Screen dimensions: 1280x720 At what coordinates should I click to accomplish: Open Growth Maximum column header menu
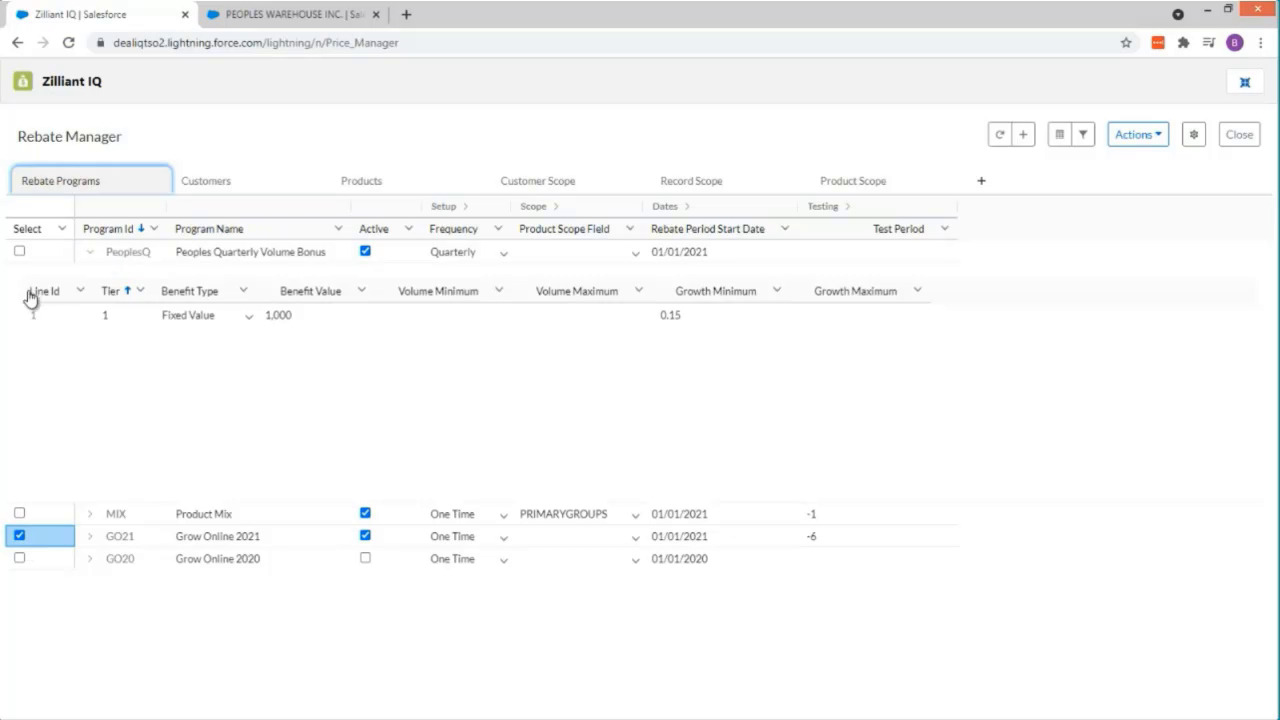[x=917, y=291]
